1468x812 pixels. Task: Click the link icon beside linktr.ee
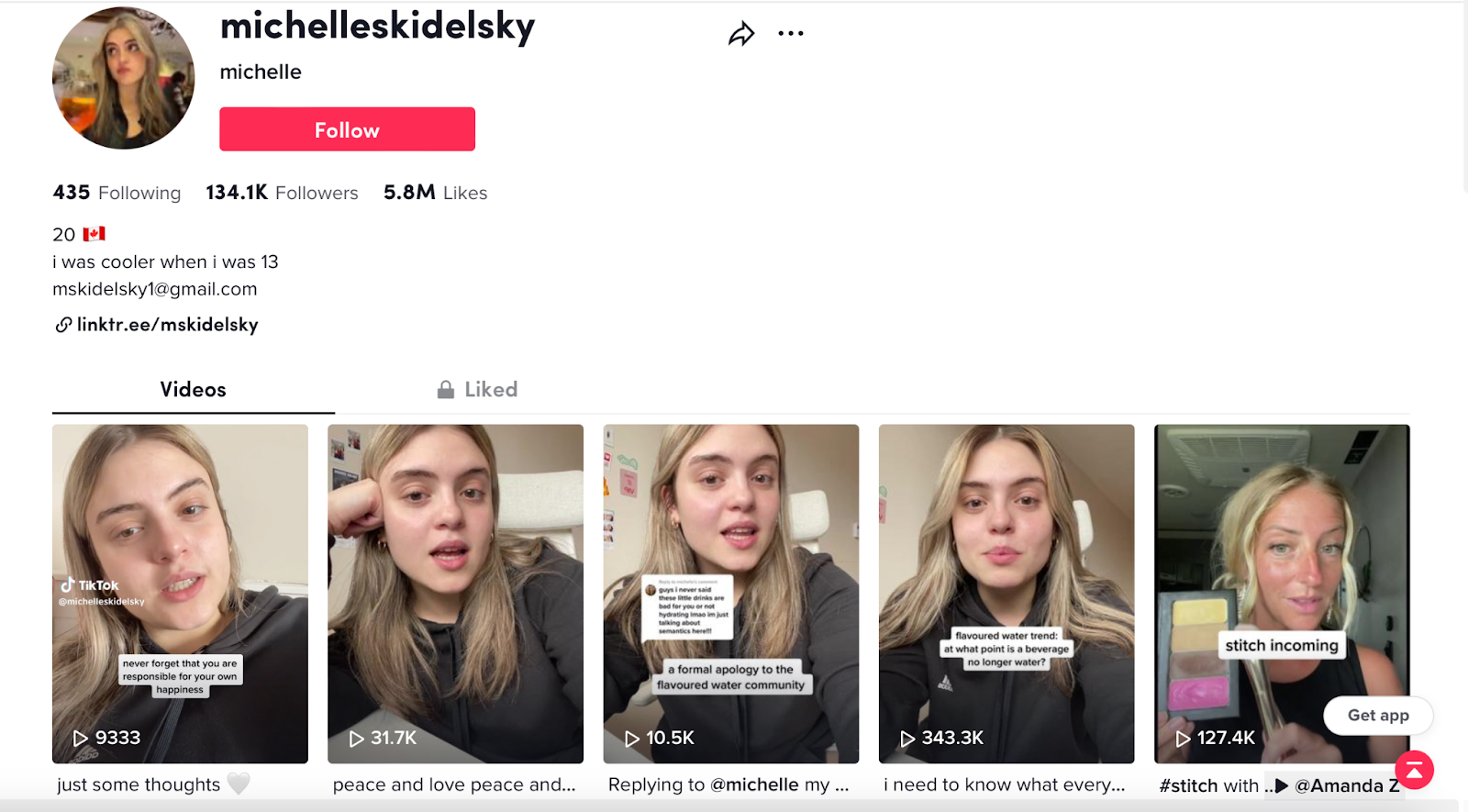click(63, 325)
